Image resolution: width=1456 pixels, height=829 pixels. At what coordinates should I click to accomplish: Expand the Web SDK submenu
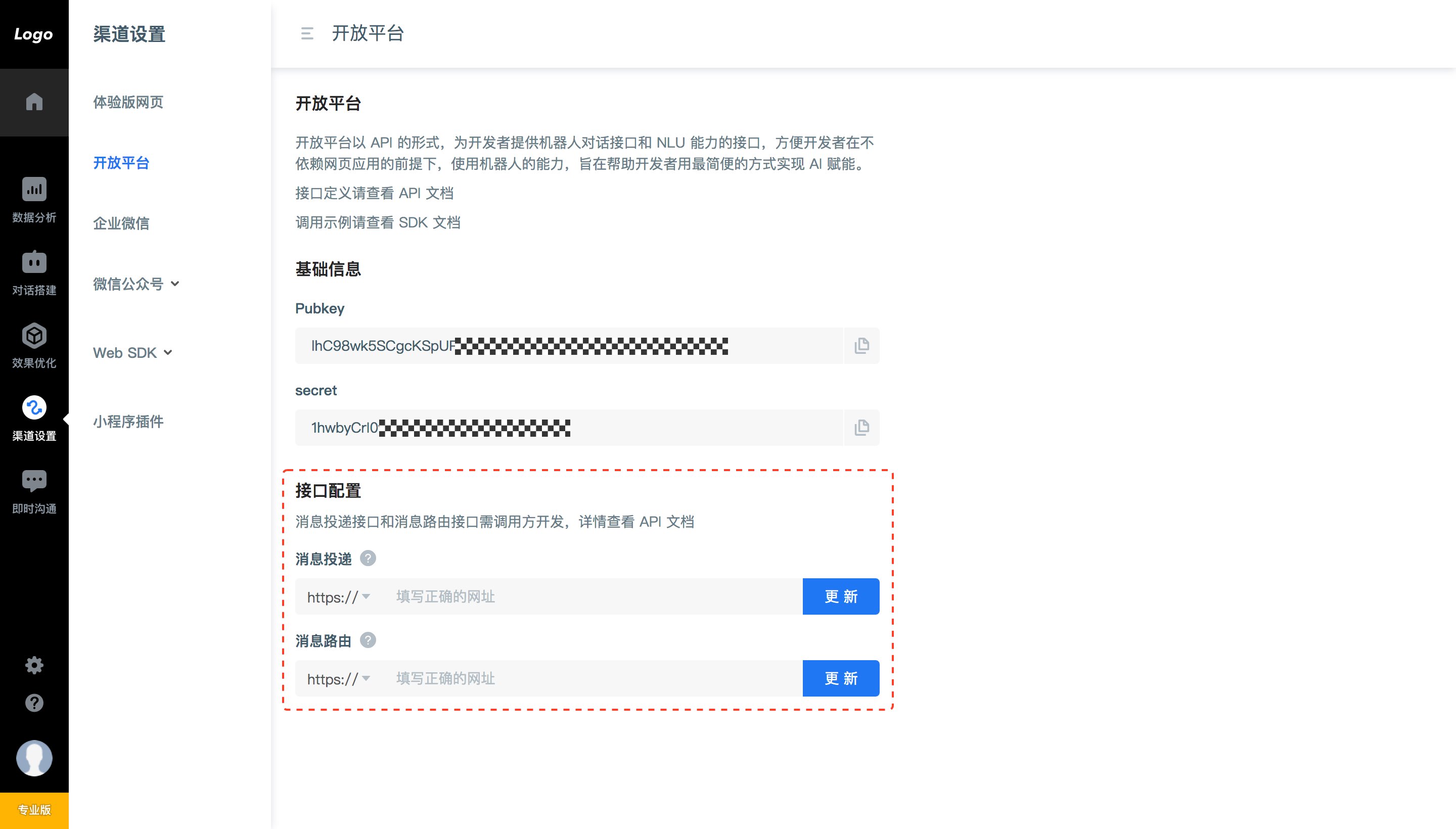pyautogui.click(x=132, y=353)
